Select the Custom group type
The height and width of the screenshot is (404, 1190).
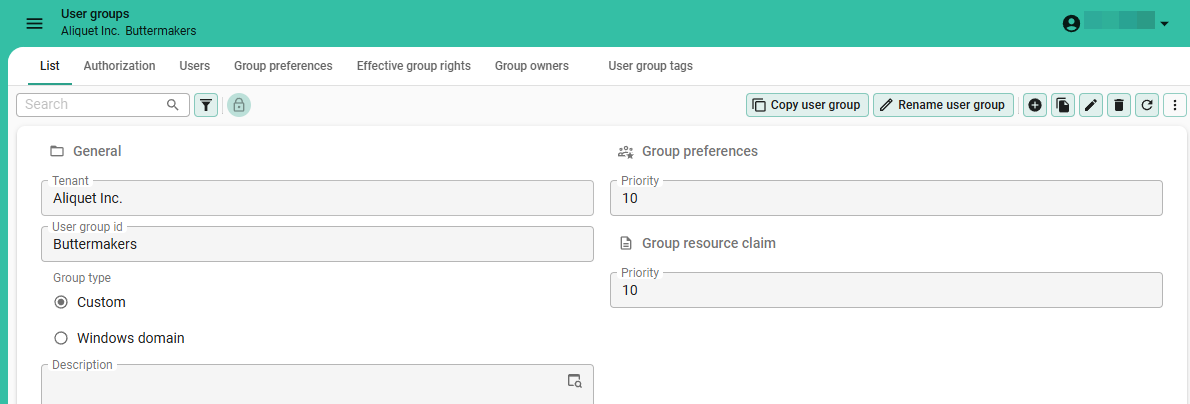pos(61,302)
